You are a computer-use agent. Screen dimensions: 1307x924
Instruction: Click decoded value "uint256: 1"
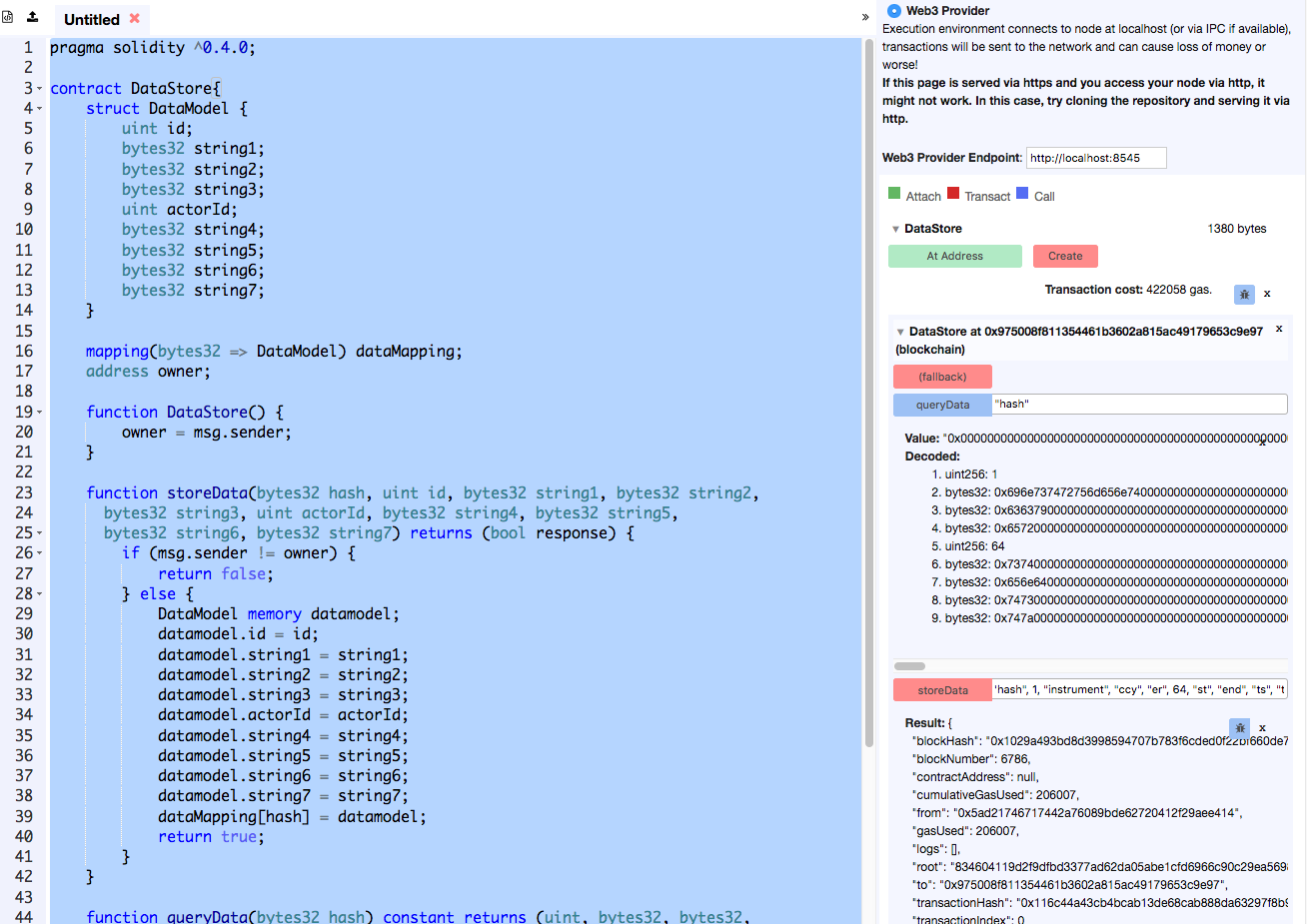(971, 474)
